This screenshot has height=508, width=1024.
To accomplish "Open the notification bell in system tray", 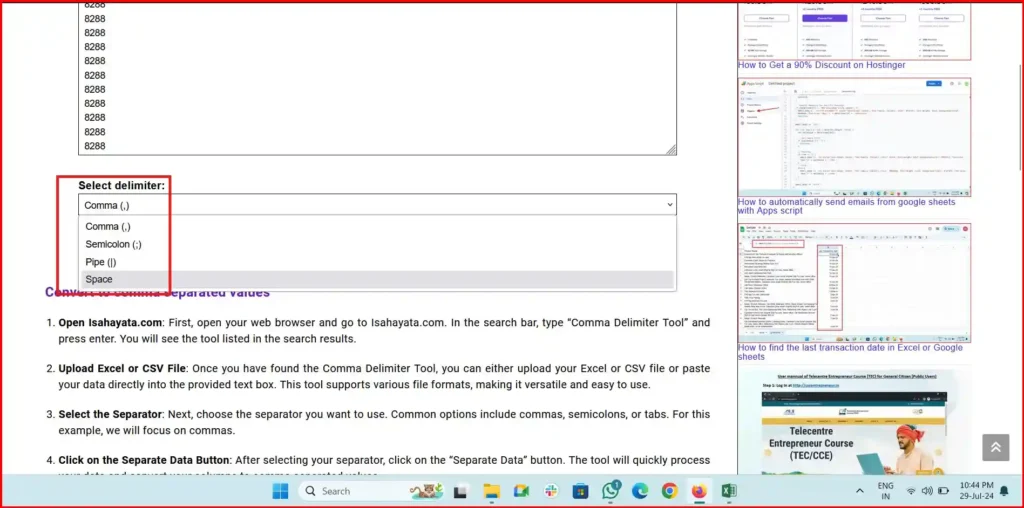I will tap(1003, 491).
